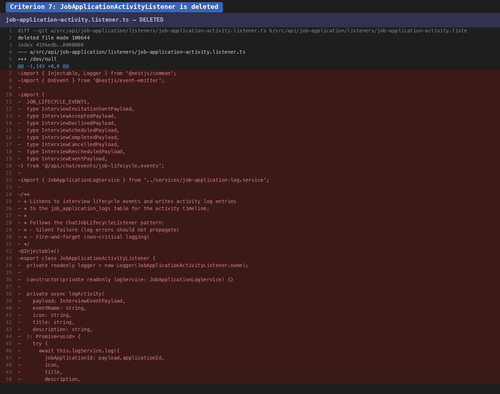
Task: Select the job-application-activity.listener.ts — DELETED file header
Action: 250,20
